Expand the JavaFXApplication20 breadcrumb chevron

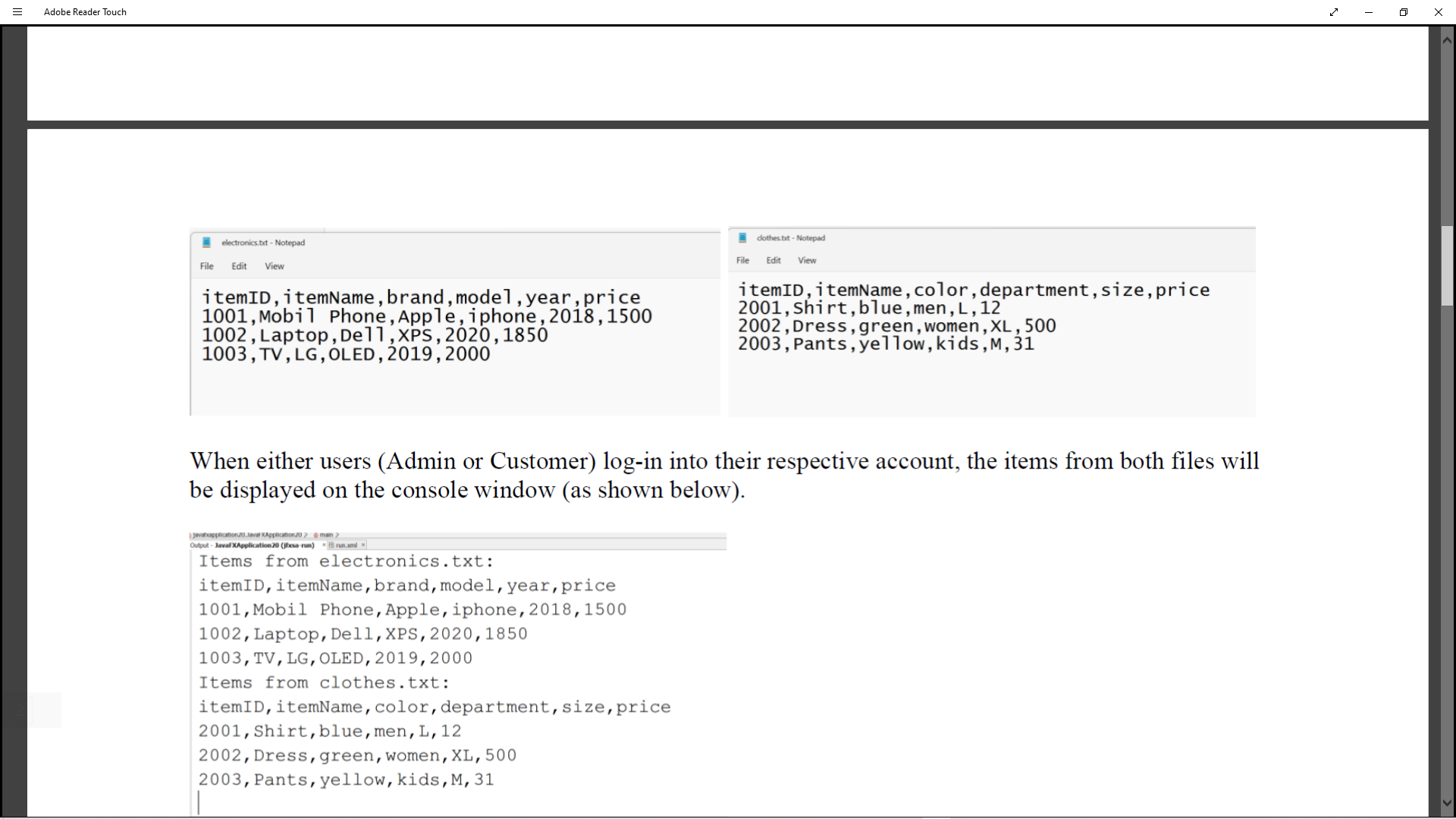click(x=305, y=534)
